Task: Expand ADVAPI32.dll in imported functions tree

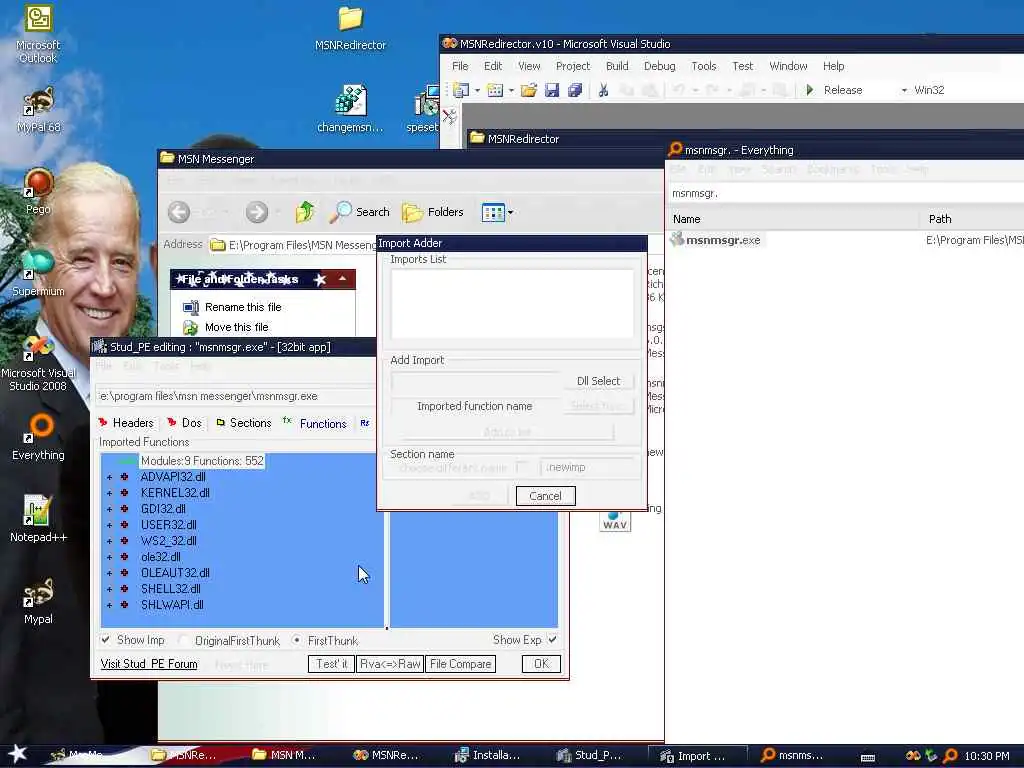Action: 110,477
